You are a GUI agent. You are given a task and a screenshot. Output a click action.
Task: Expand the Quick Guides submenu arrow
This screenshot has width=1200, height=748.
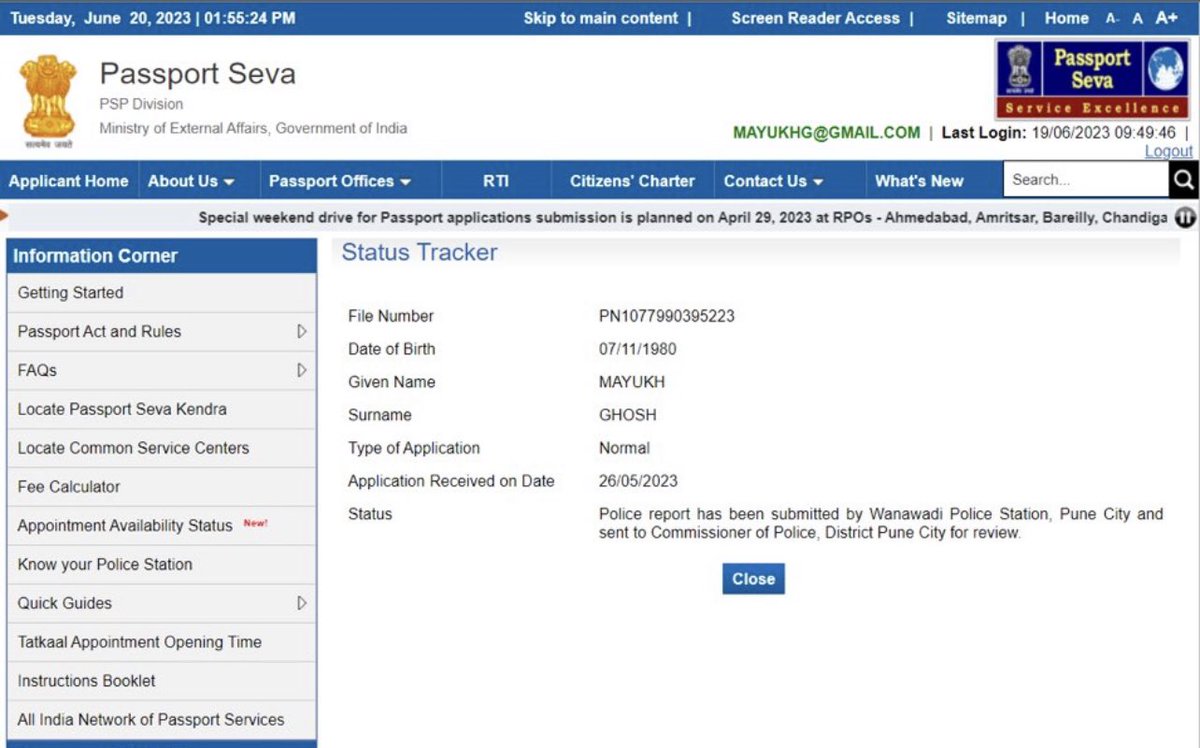[x=302, y=603]
